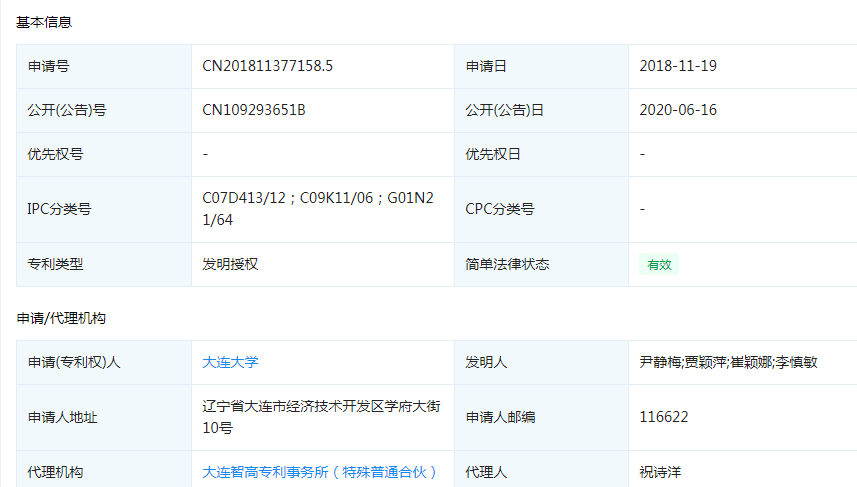The image size is (857, 487).
Task: Click the applicant postcode 116622
Action: click(x=664, y=417)
